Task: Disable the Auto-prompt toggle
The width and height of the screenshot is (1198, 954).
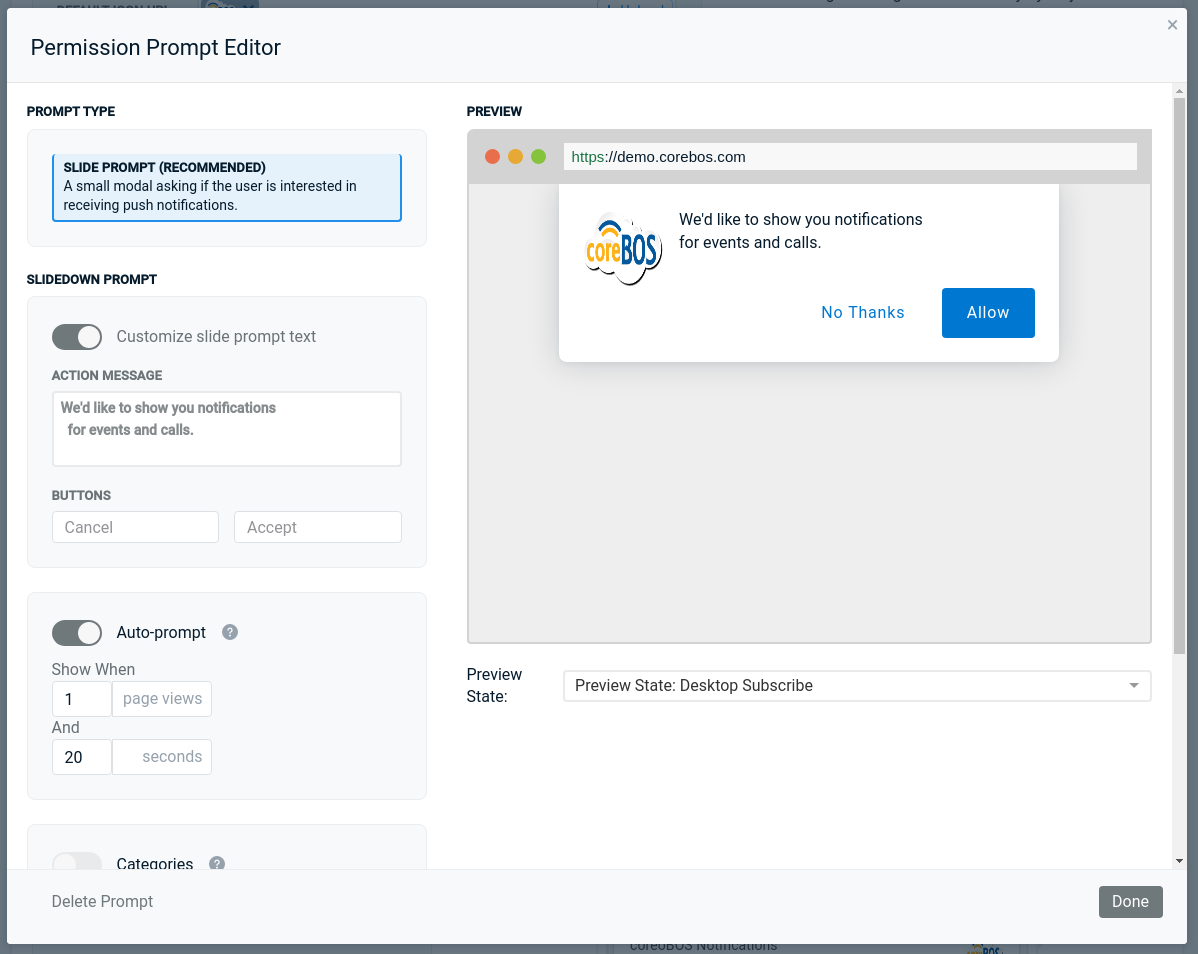Action: (x=77, y=633)
